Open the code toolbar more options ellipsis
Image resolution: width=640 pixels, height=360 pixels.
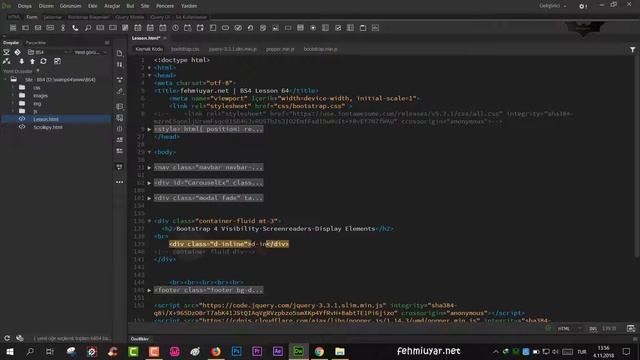pyautogui.click(x=120, y=182)
